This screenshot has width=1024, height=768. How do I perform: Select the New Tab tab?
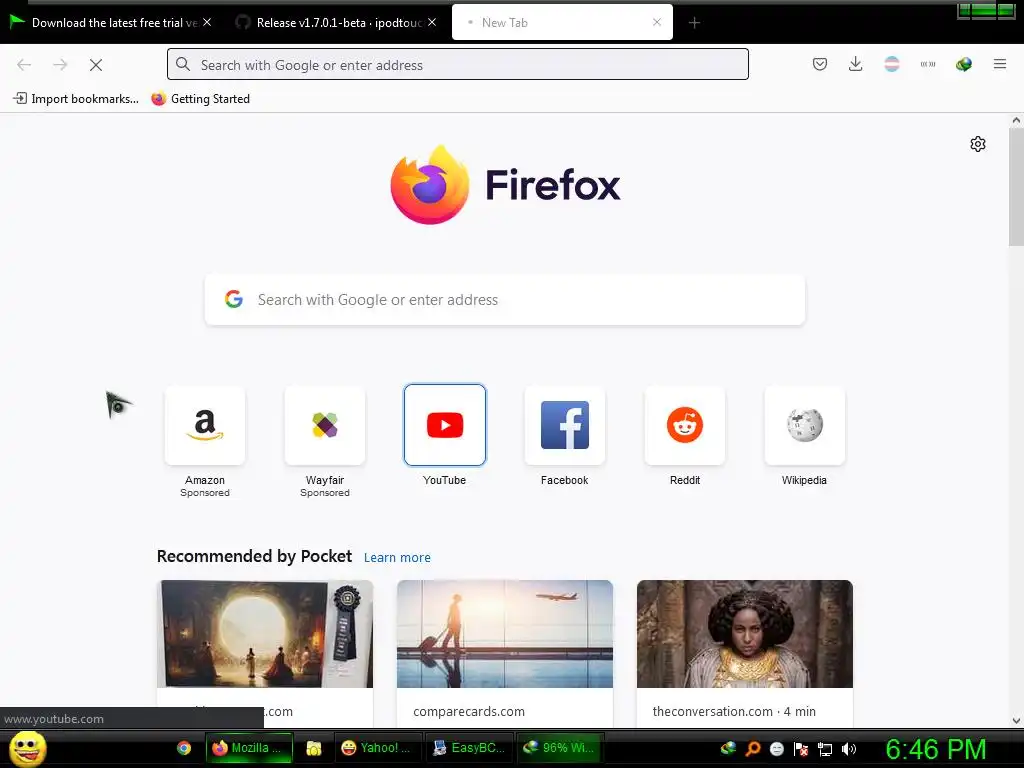coord(562,23)
